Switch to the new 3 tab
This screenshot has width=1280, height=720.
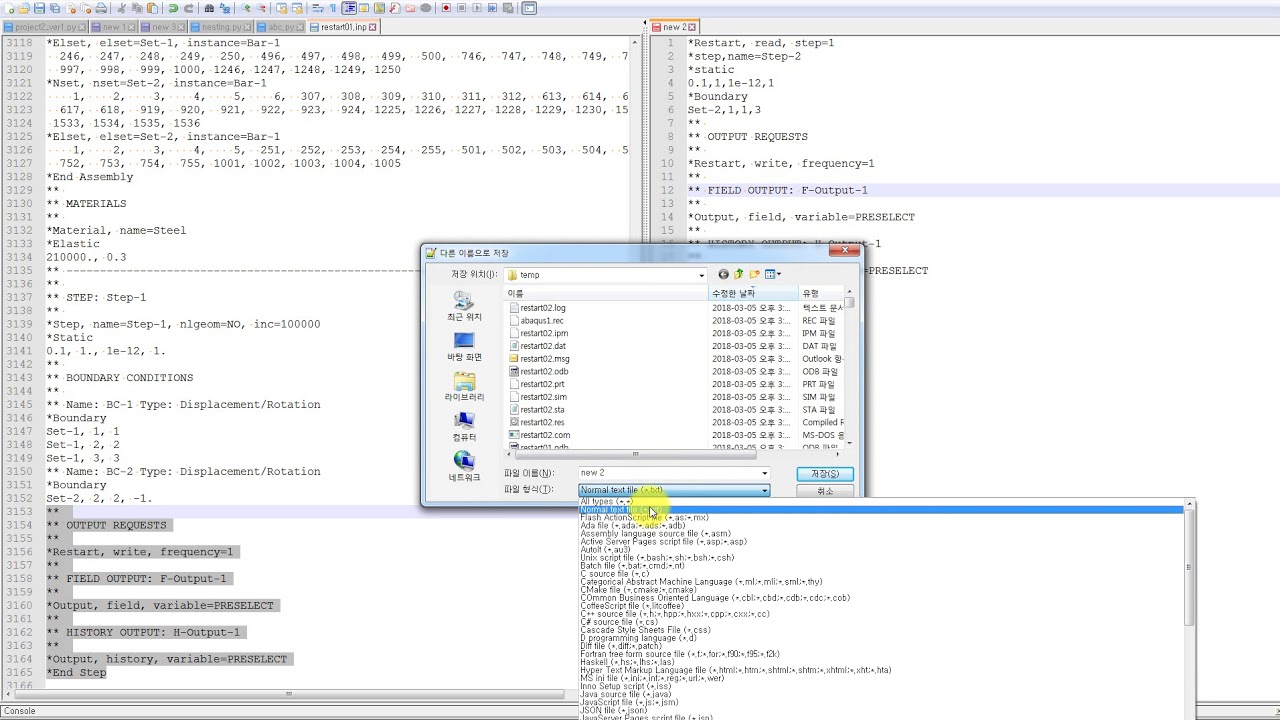163,27
